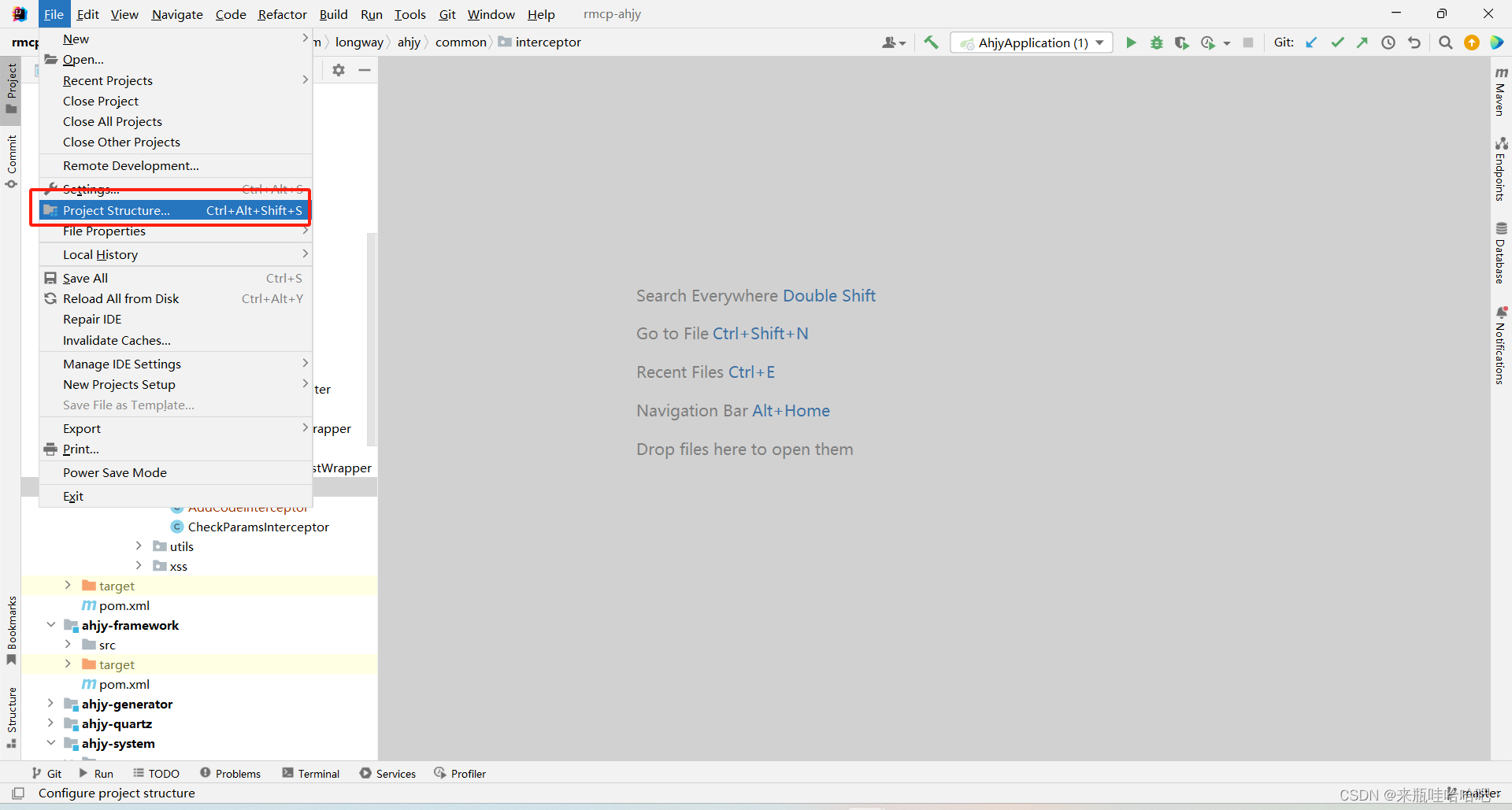Start debugging via the bug icon

coord(1156,43)
